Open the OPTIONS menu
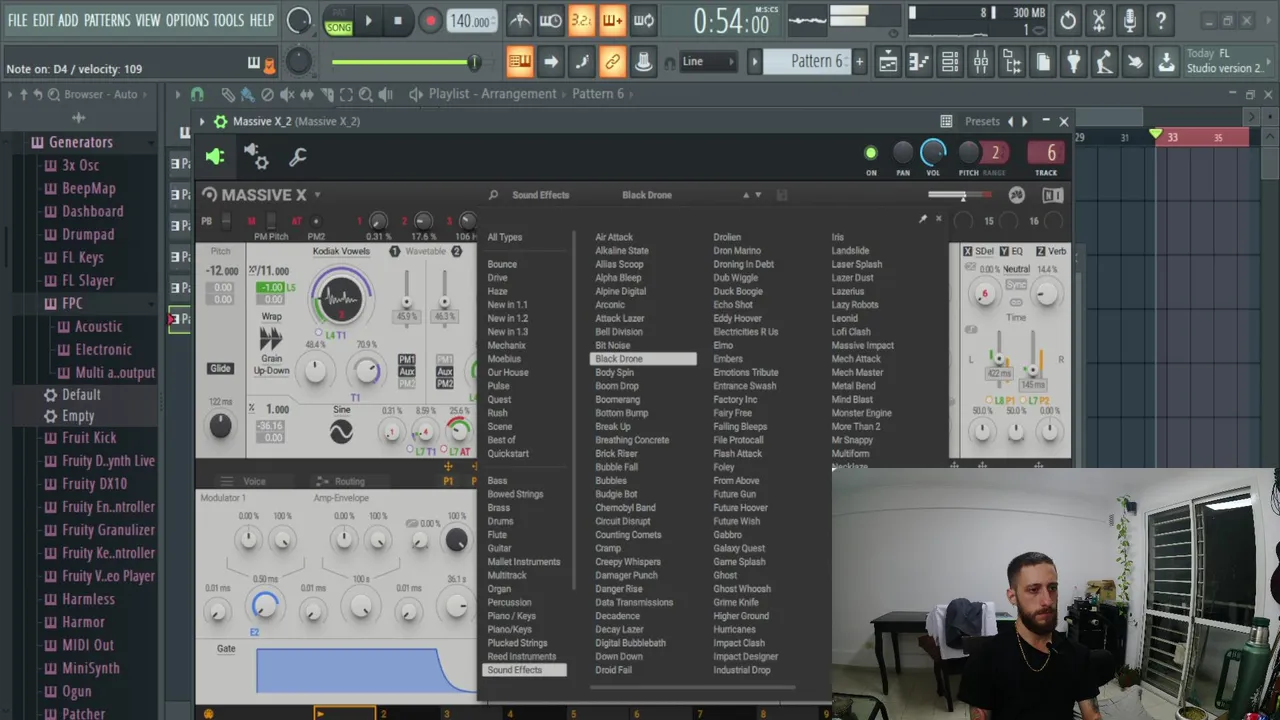The width and height of the screenshot is (1280, 720). coord(187,20)
